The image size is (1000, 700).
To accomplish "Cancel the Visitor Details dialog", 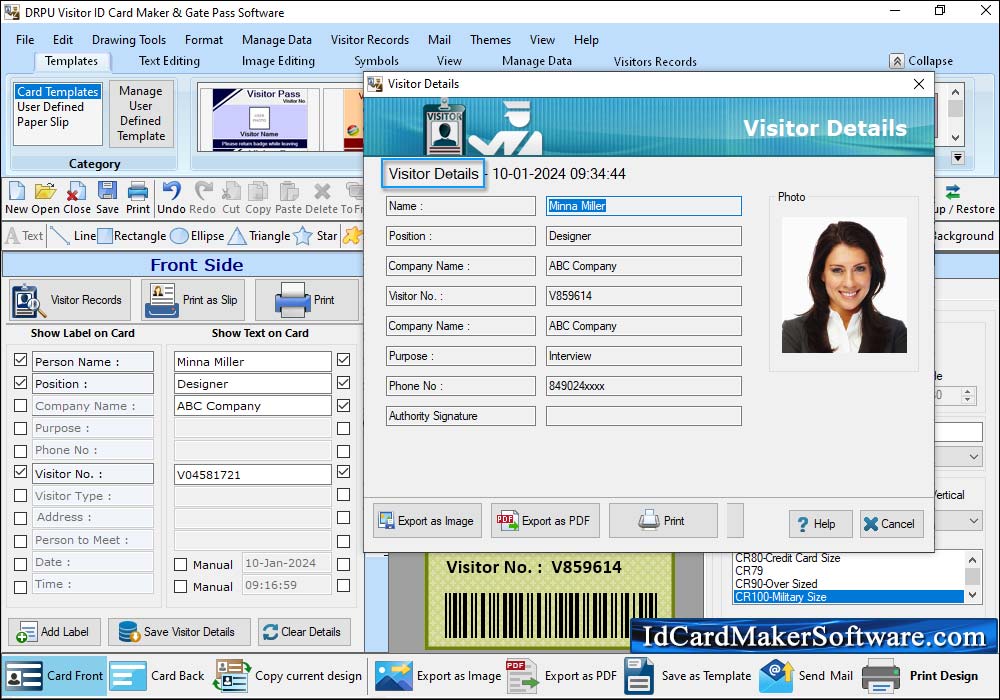I will (891, 524).
